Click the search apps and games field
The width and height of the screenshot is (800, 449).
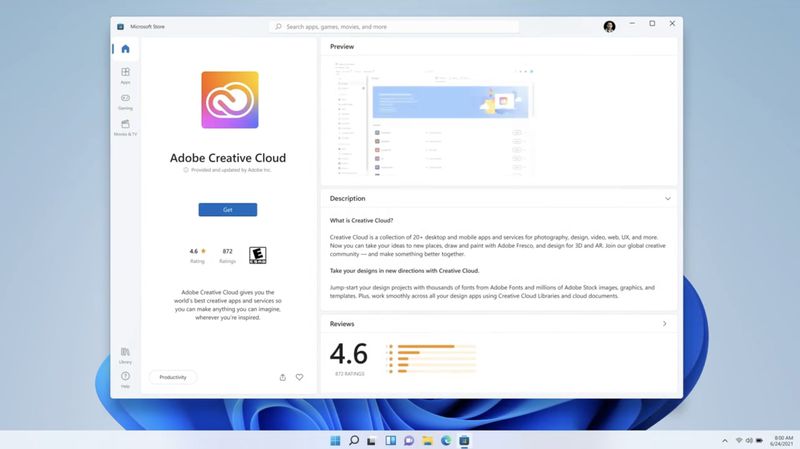pos(394,27)
